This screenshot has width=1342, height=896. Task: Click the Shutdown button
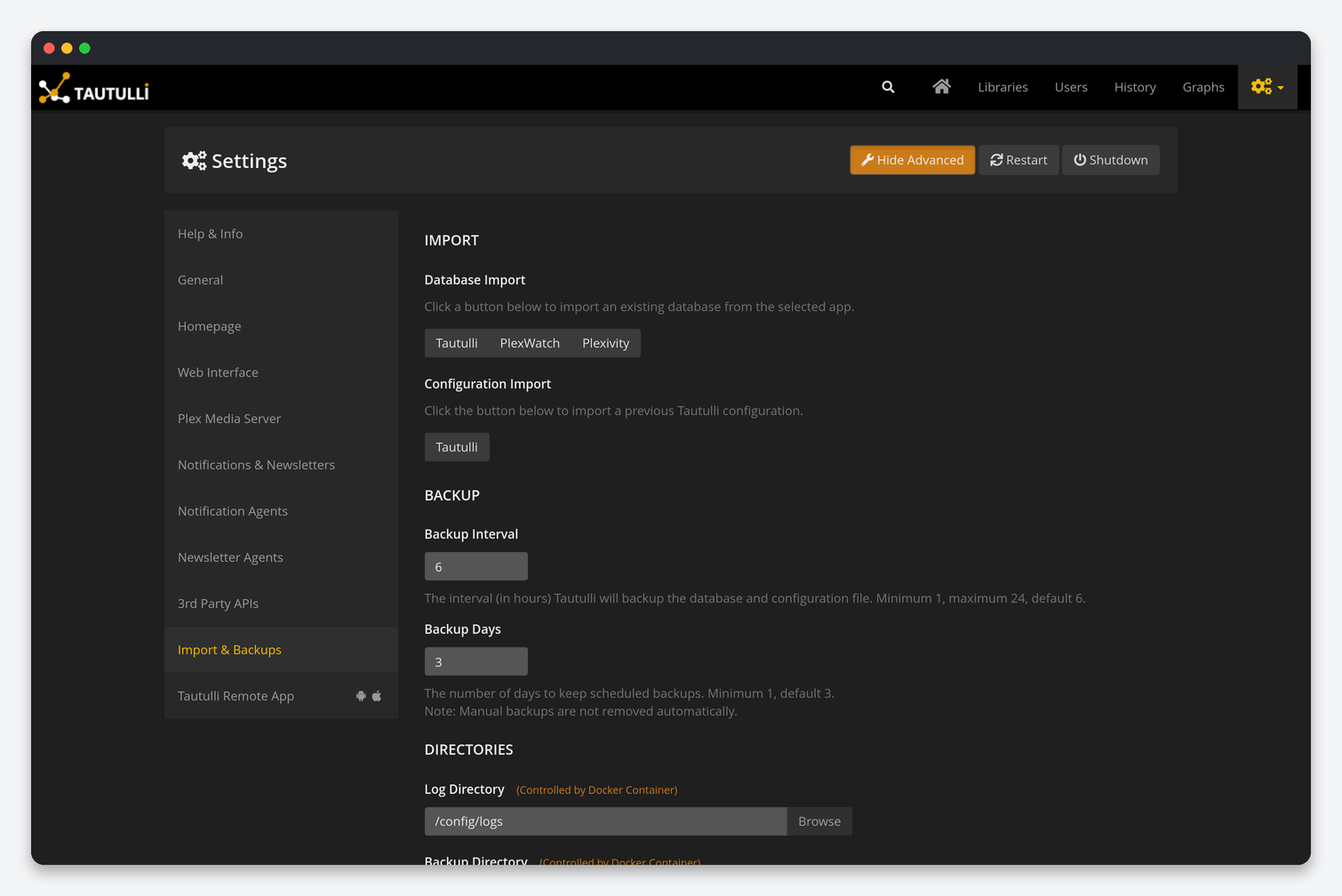click(x=1111, y=160)
